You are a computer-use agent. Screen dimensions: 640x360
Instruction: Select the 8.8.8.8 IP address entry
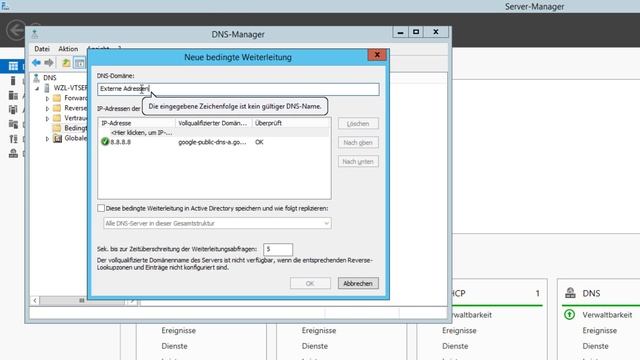120,142
